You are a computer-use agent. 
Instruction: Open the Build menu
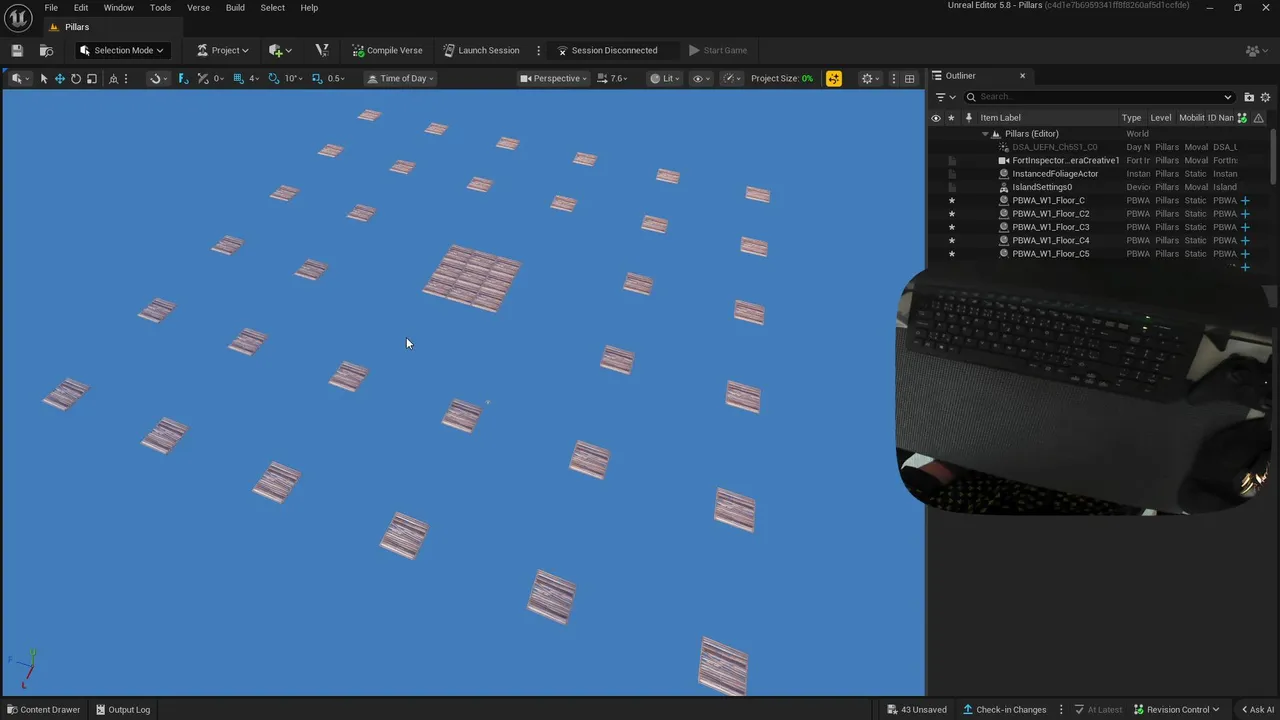(235, 7)
